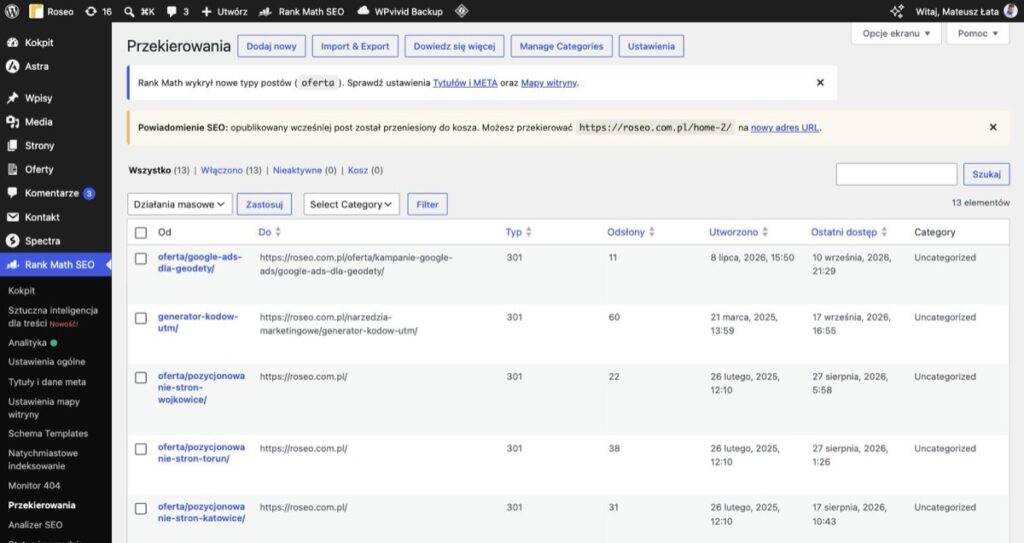Click the Wpisy pin icon
This screenshot has width=1024, height=543.
click(12, 98)
